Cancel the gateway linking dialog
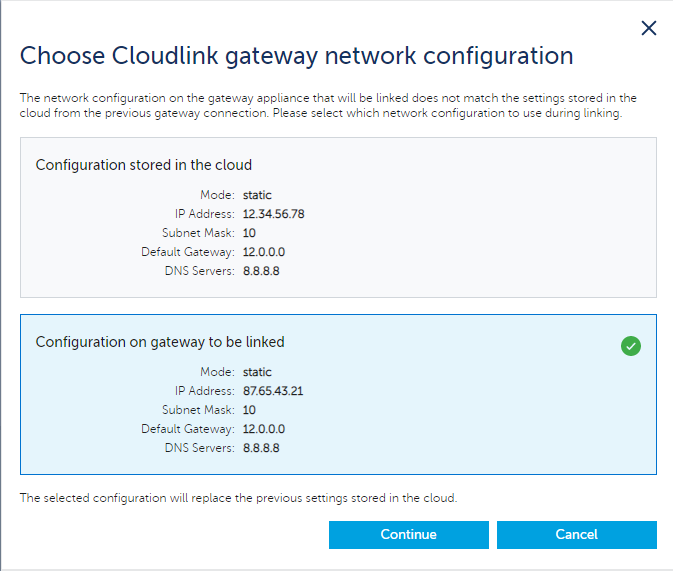This screenshot has height=571, width=673. 576,535
